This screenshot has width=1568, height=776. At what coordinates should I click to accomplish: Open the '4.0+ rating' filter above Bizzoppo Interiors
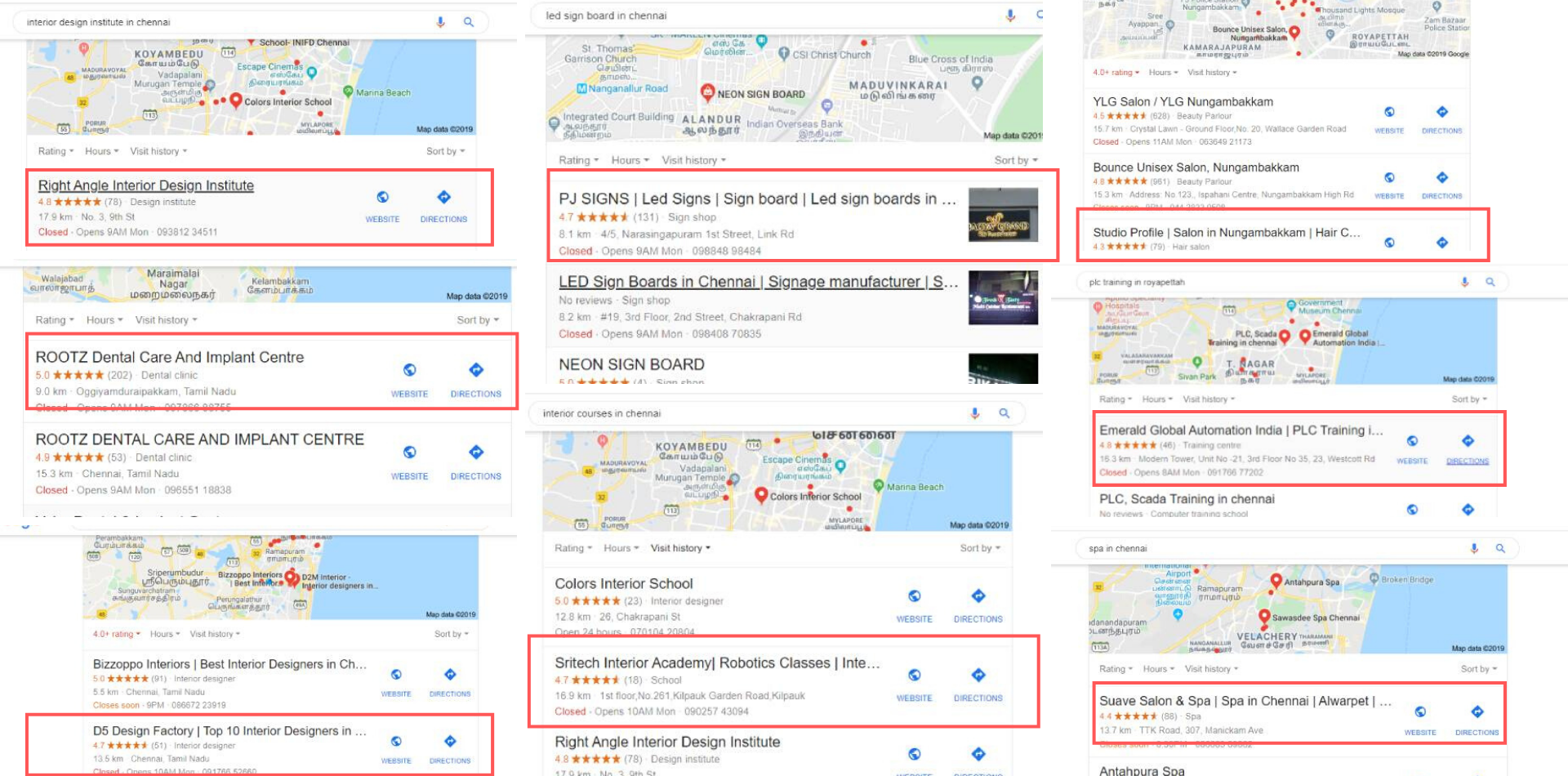(116, 635)
